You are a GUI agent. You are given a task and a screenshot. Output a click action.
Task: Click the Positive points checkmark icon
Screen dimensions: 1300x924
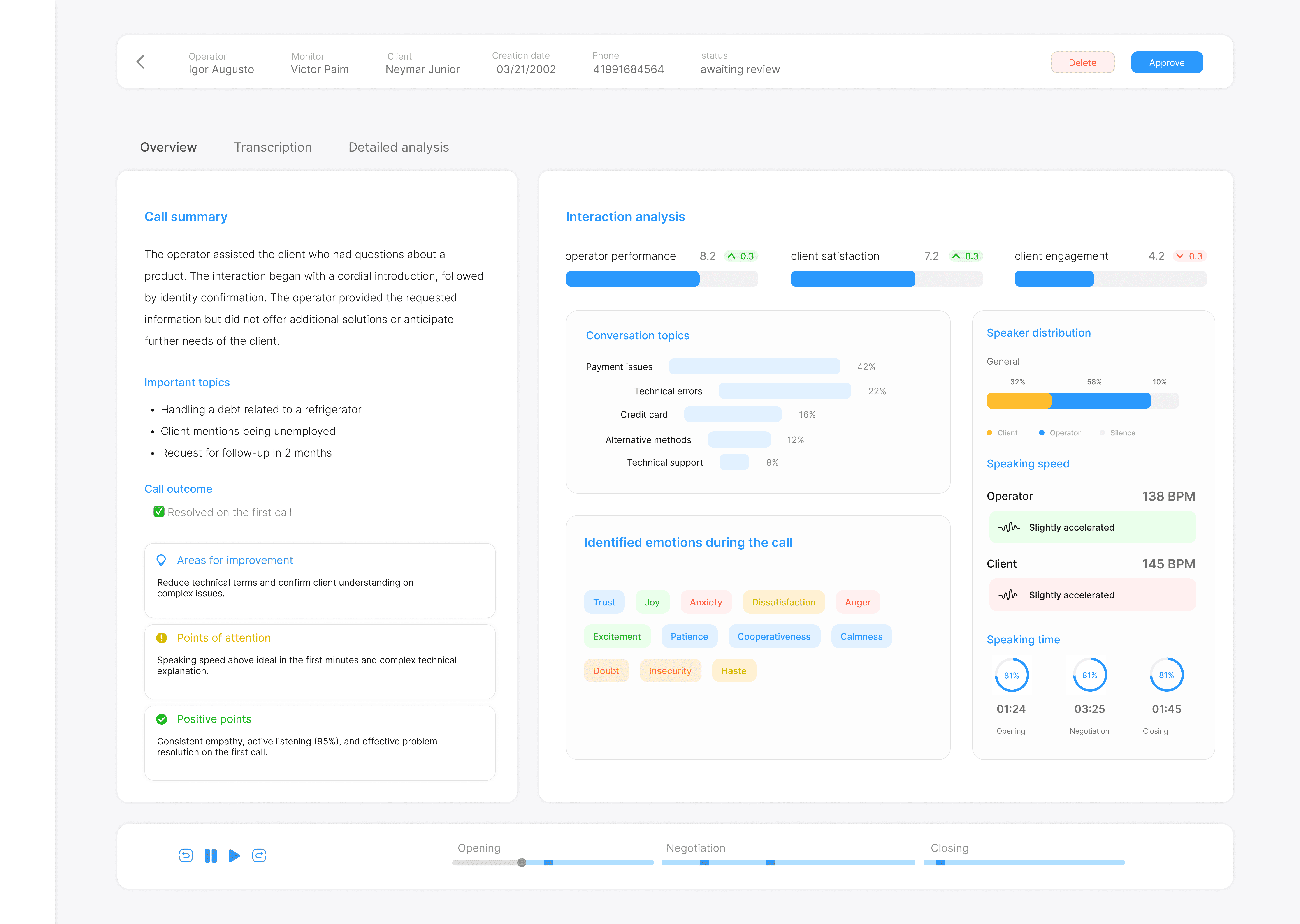tap(162, 719)
